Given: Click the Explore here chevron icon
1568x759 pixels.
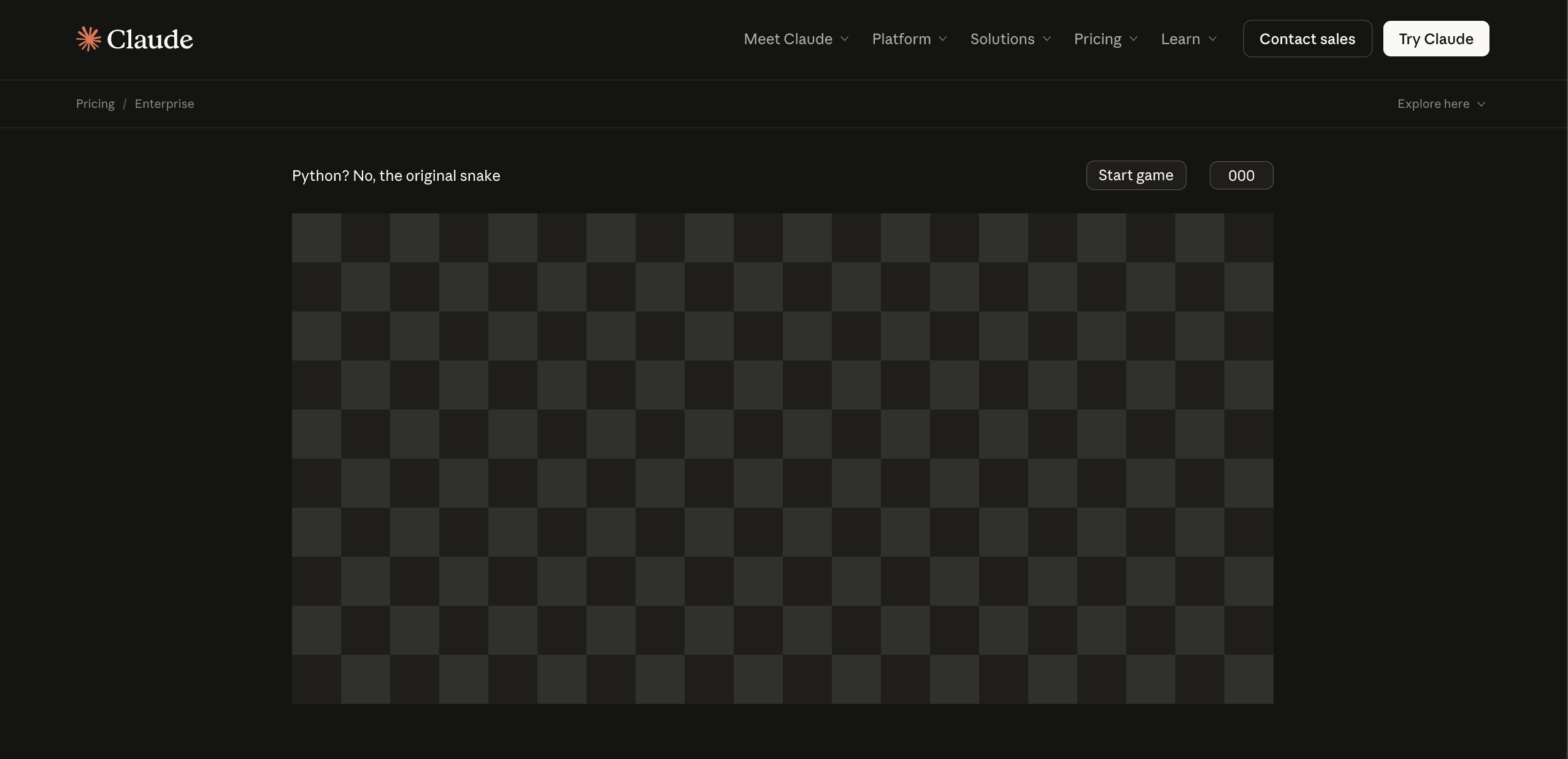Looking at the screenshot, I should click(x=1482, y=104).
